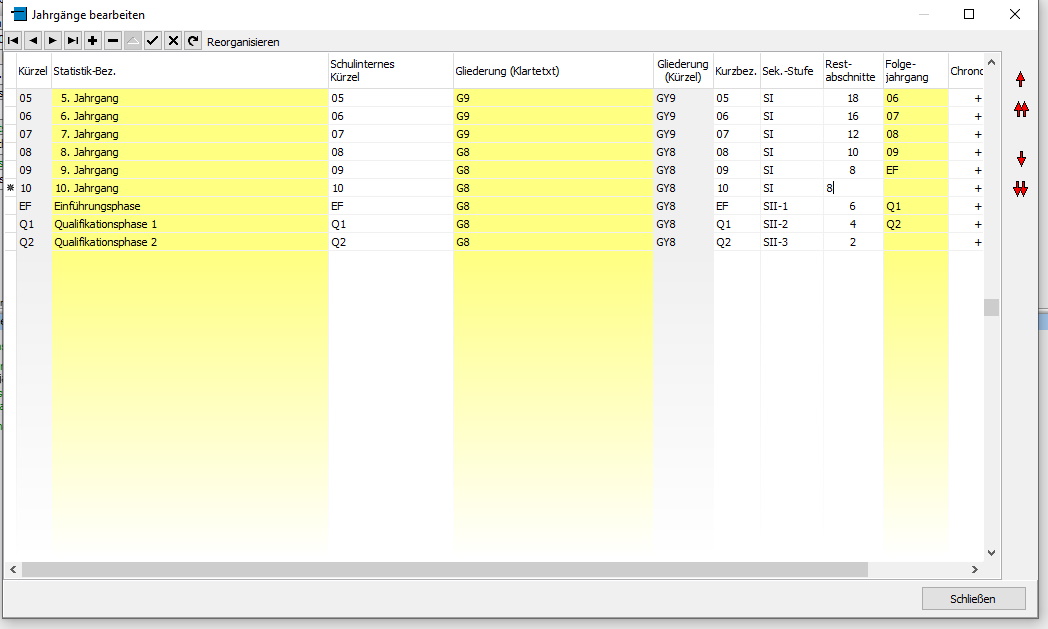Move row up with single red arrow

pyautogui.click(x=1021, y=80)
